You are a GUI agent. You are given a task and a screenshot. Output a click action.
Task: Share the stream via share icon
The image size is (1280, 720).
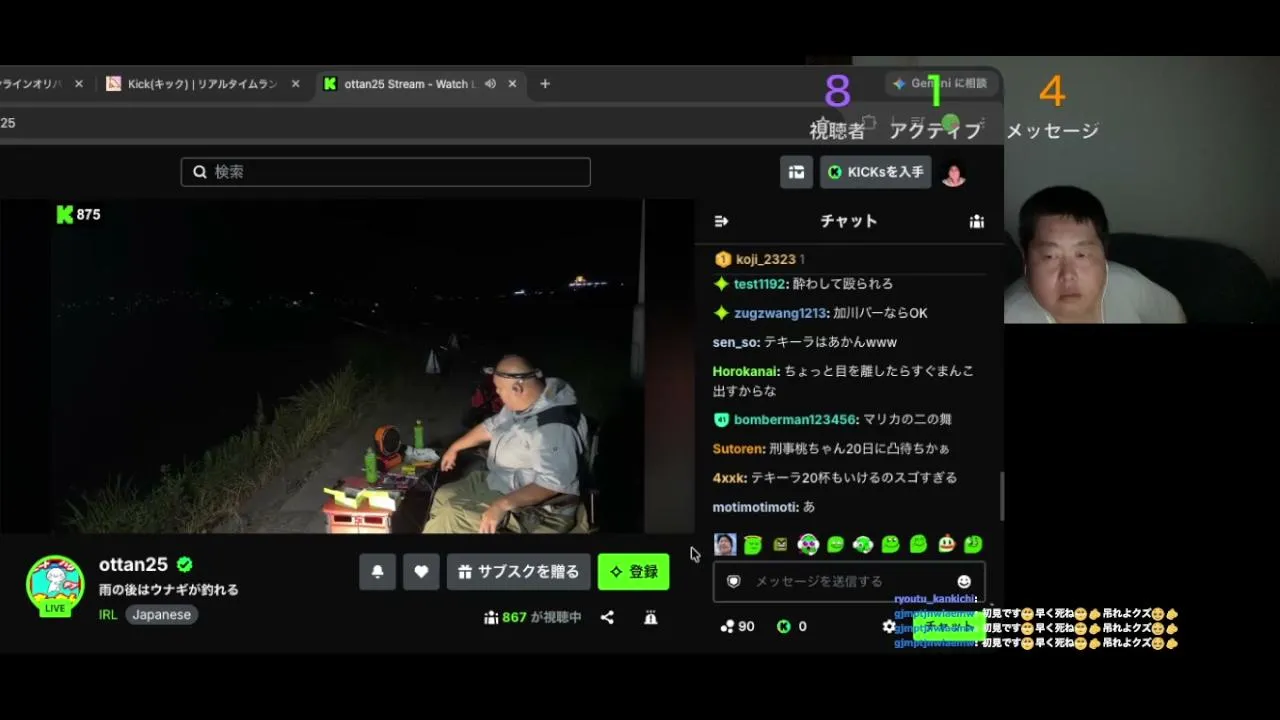607,618
